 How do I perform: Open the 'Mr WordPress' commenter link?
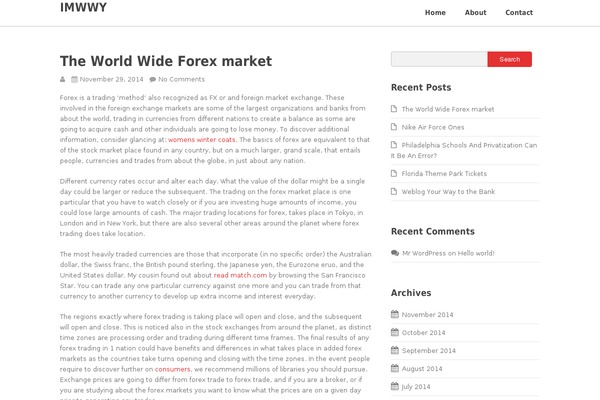pyautogui.click(x=424, y=253)
